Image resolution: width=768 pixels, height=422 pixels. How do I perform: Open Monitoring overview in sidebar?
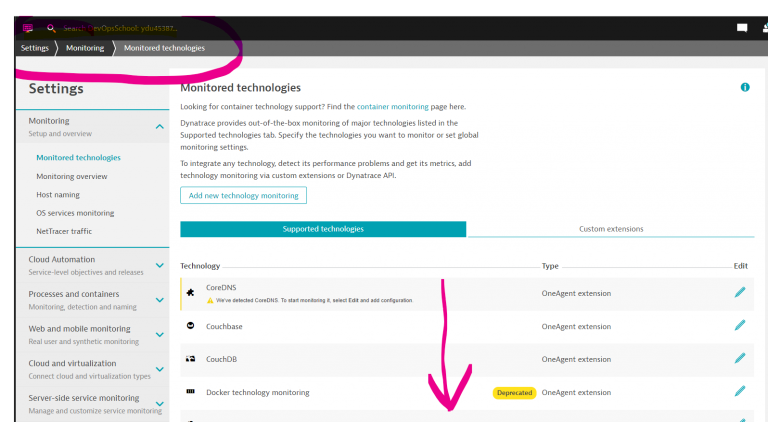(x=72, y=176)
